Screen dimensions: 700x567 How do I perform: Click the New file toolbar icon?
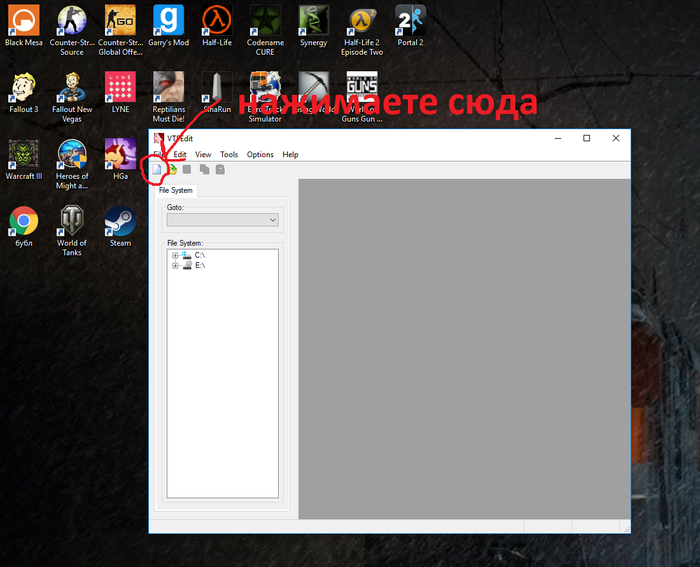point(157,170)
